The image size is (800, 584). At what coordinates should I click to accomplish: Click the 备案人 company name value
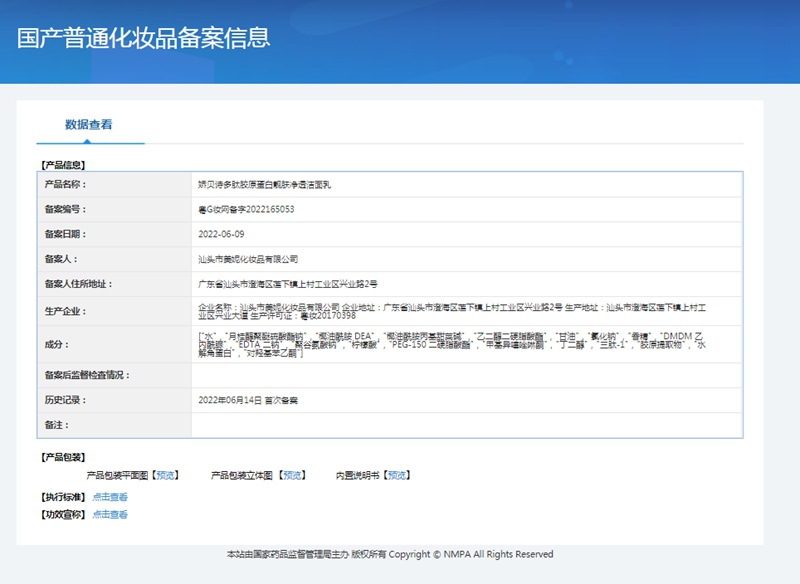tap(248, 259)
